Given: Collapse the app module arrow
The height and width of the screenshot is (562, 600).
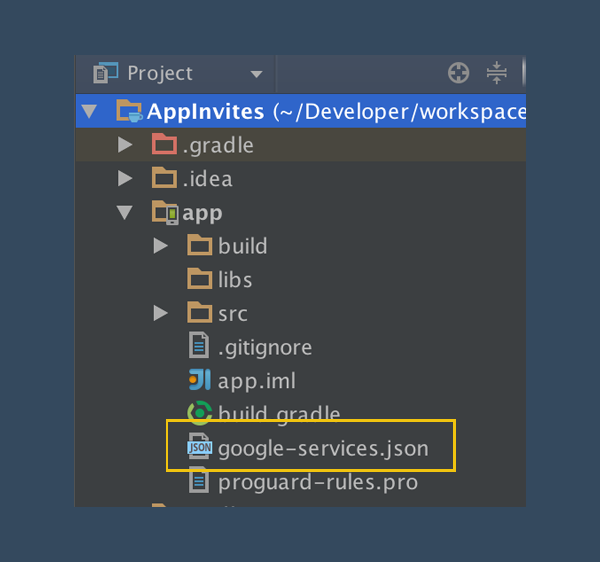Looking at the screenshot, I should (x=125, y=213).
